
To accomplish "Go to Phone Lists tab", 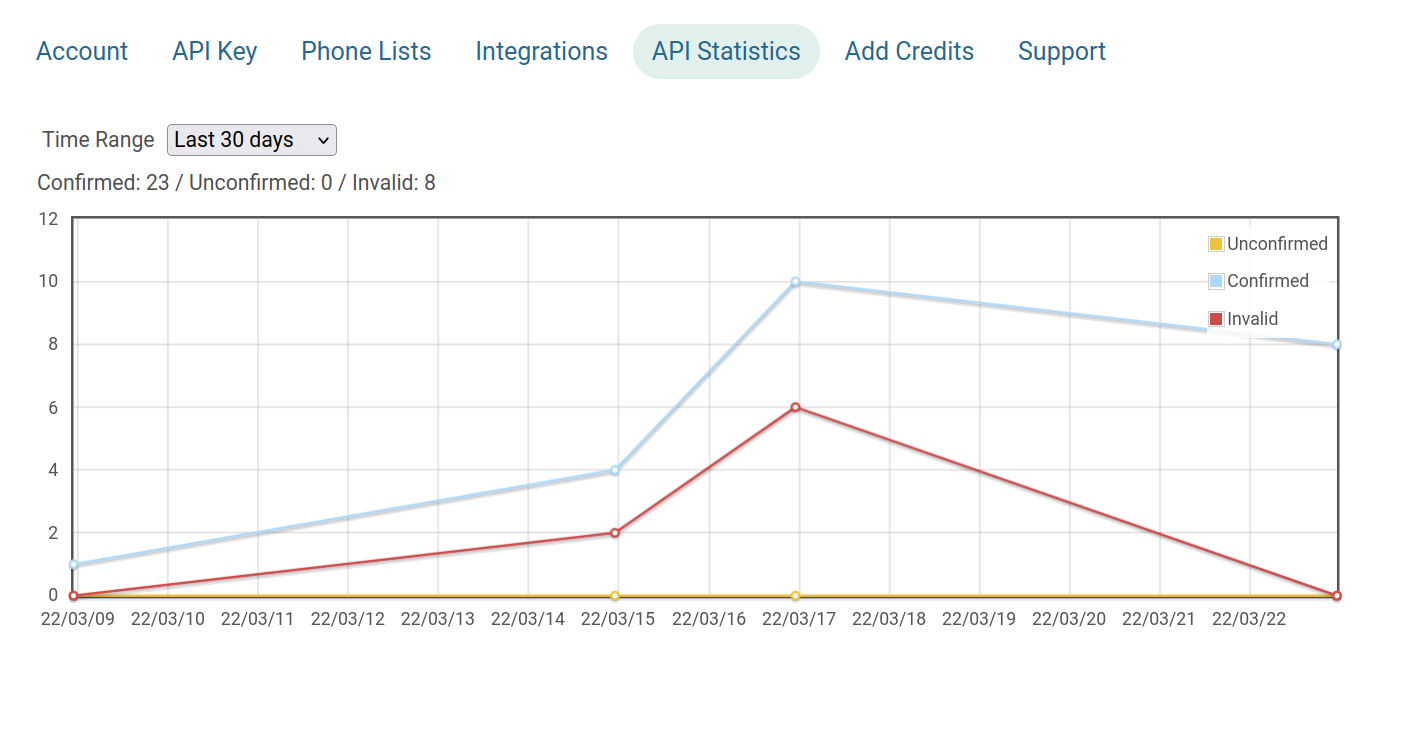I will 366,51.
